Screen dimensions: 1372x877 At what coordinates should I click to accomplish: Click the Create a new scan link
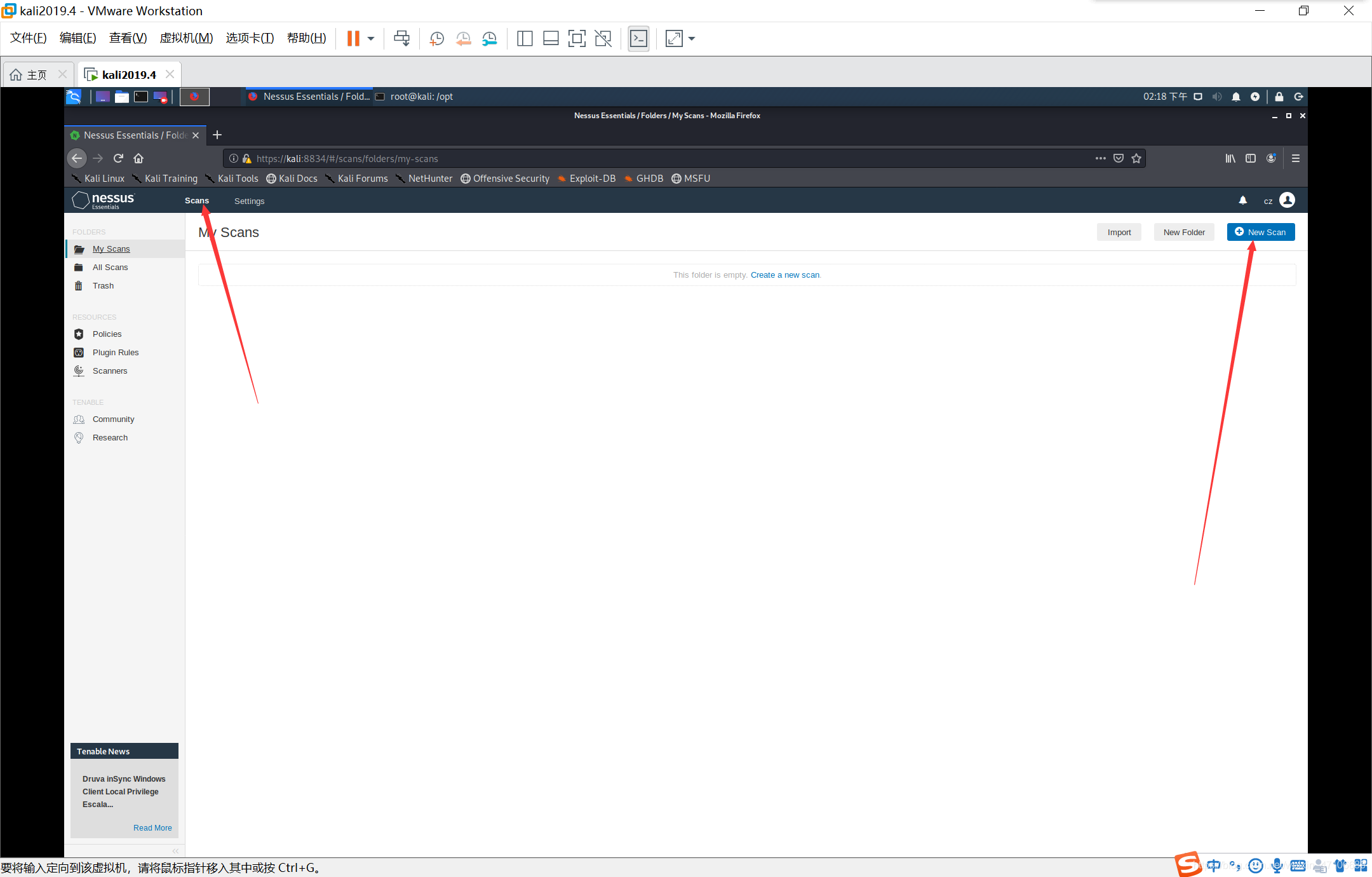coord(784,275)
